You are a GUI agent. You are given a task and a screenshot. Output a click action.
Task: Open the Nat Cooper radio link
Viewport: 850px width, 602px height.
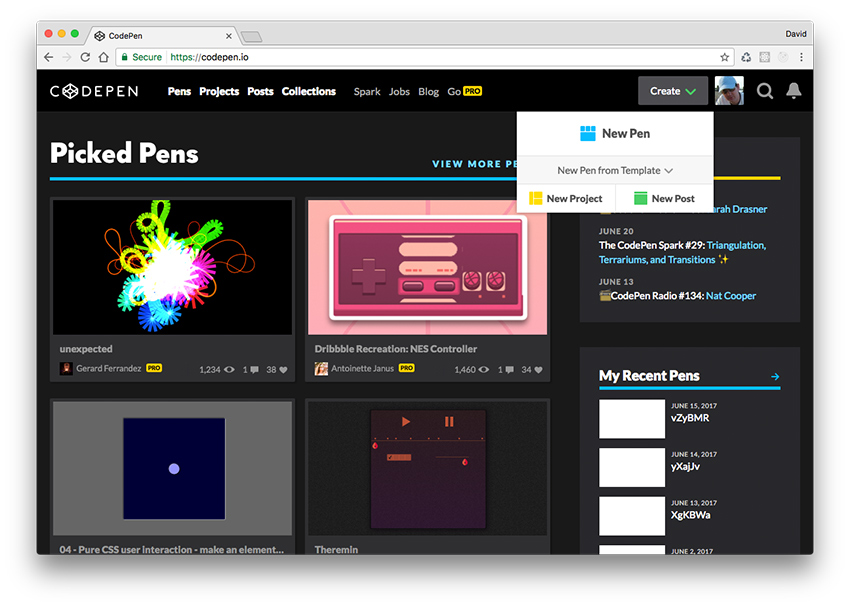click(731, 296)
